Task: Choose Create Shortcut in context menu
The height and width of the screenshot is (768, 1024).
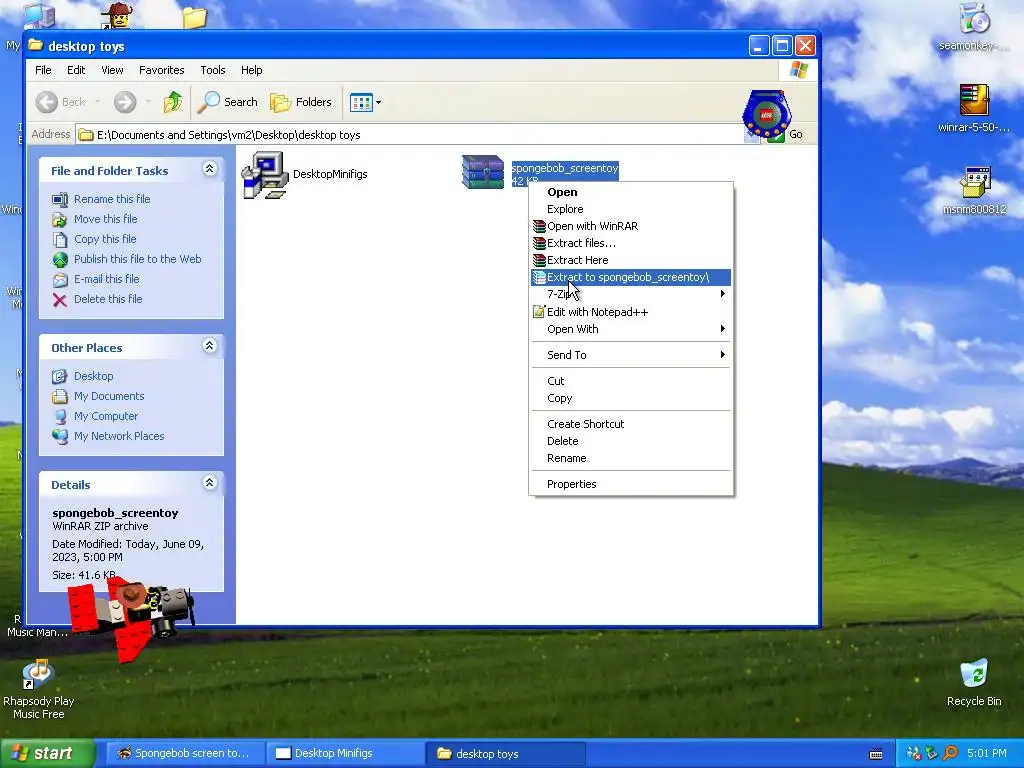Action: pos(630,424)
